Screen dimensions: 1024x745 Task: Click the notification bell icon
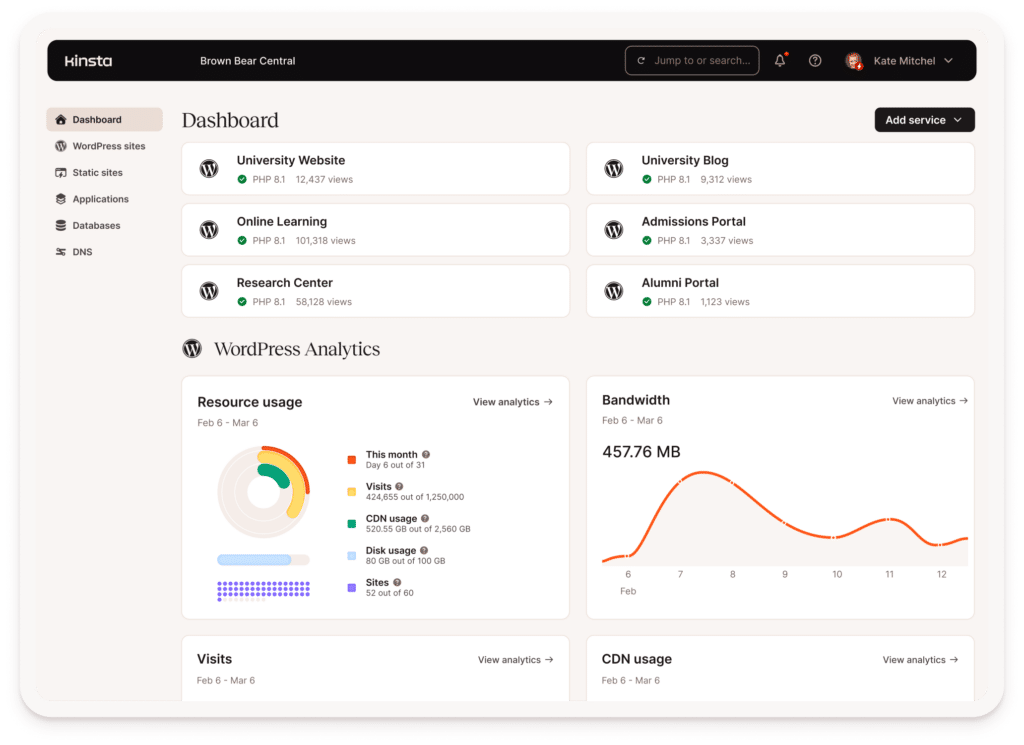pyautogui.click(x=779, y=60)
